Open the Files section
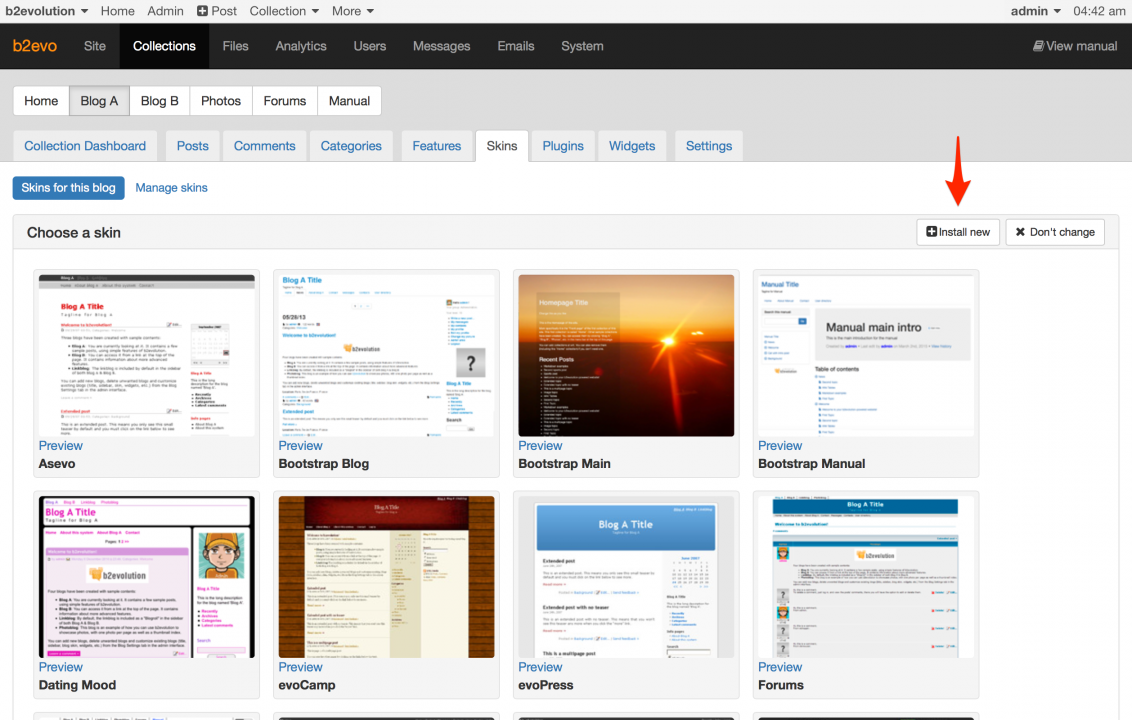Viewport: 1132px width, 720px height. (x=235, y=46)
